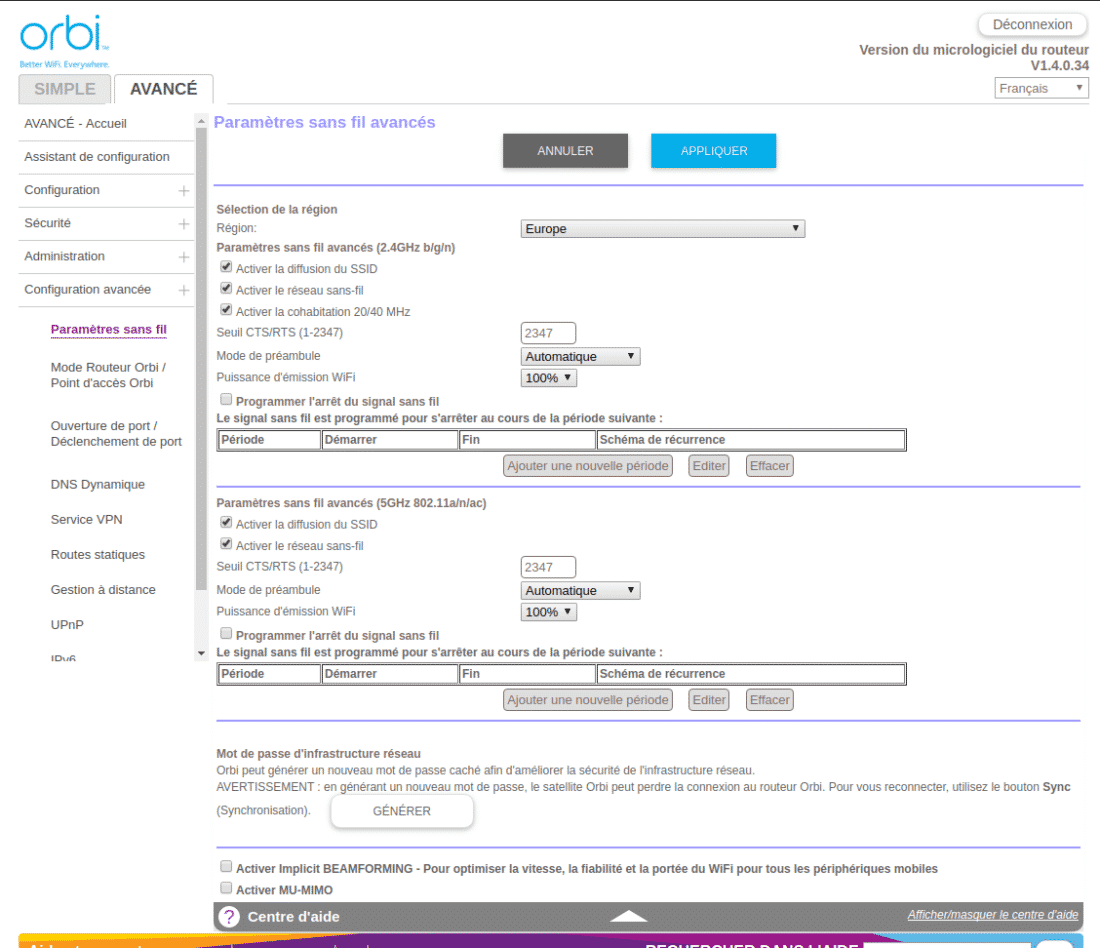
Task: Open UPnP menu item
Action: tap(67, 625)
